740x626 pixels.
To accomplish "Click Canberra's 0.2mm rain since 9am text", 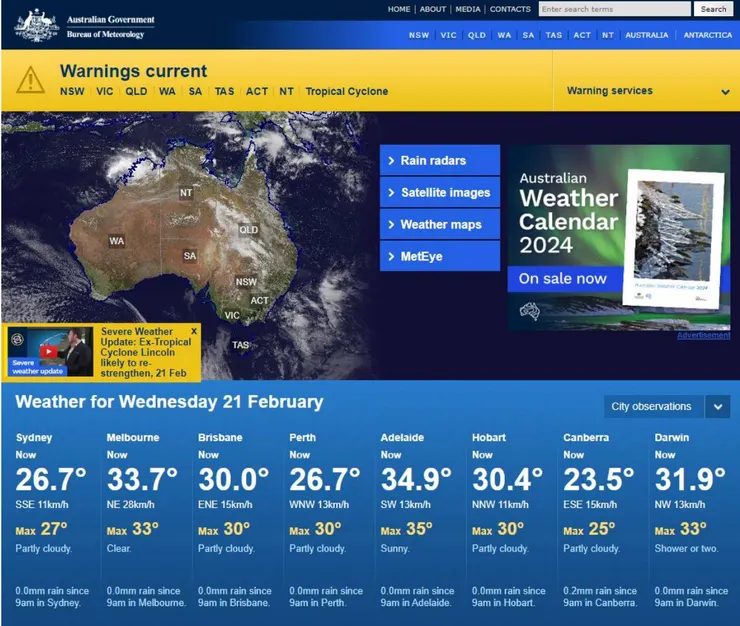I will (x=600, y=597).
